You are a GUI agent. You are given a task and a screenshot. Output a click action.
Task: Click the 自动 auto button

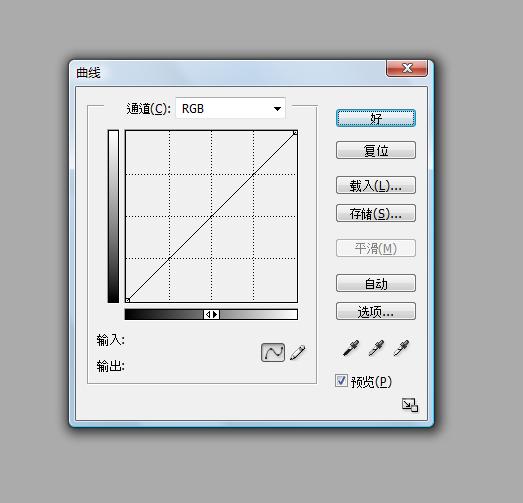click(x=376, y=283)
